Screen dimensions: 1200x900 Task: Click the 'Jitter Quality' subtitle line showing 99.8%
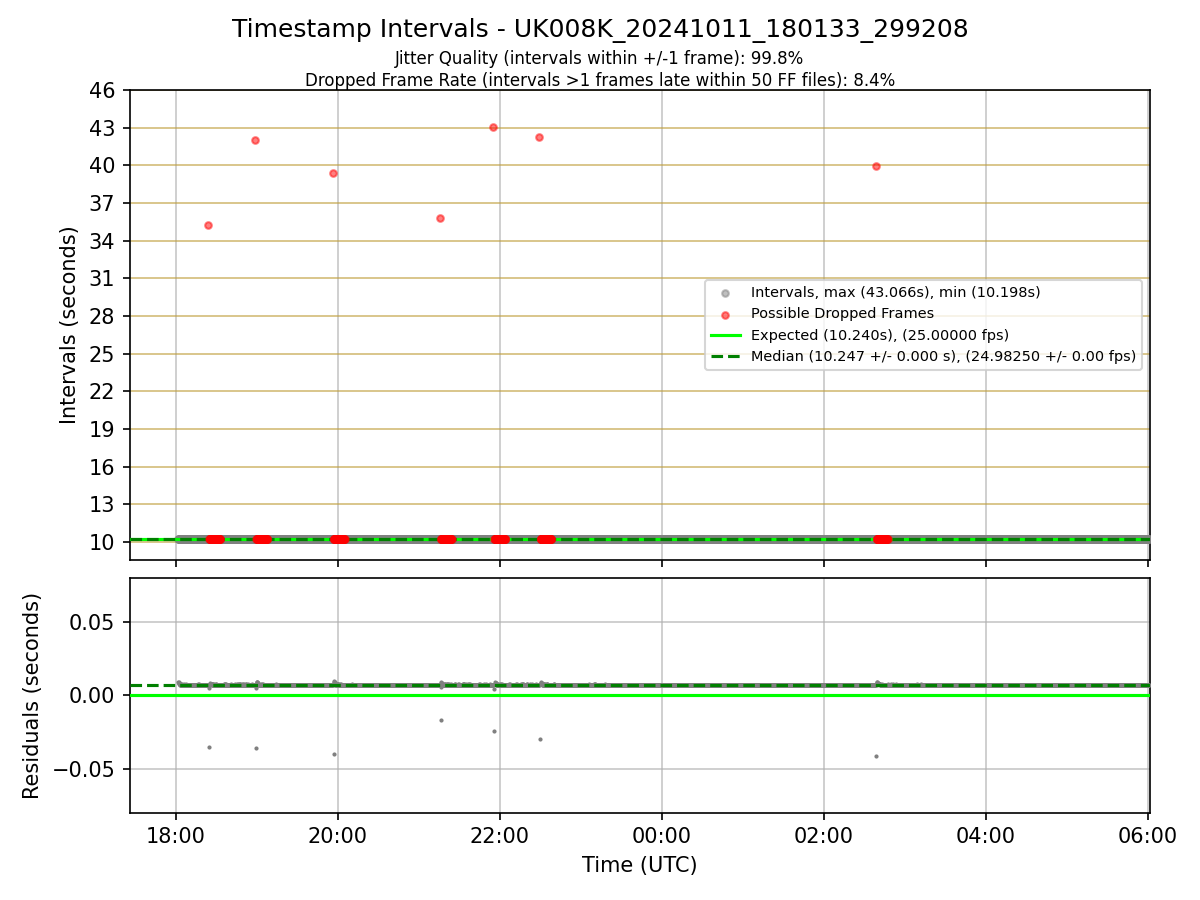599,58
